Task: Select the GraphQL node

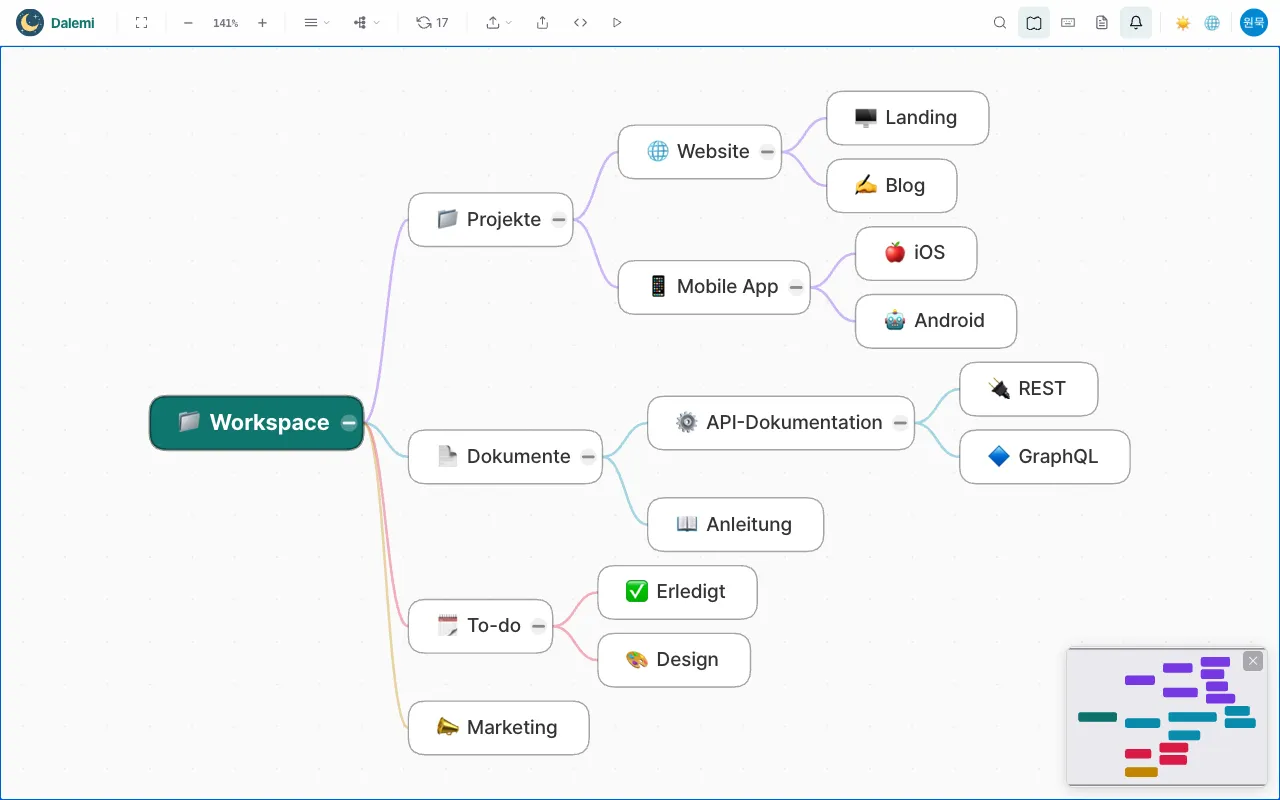Action: [1045, 457]
